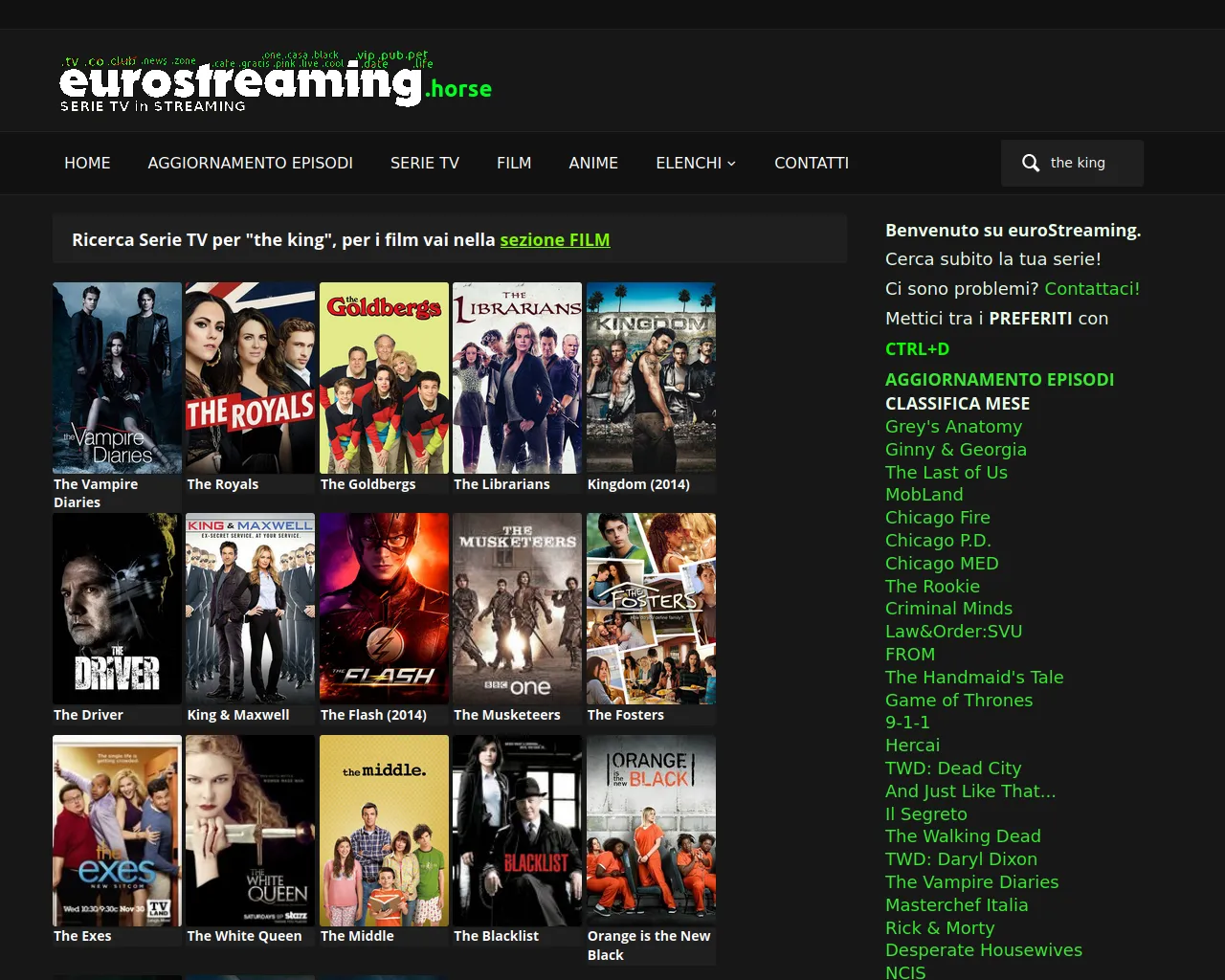1225x980 pixels.
Task: Click the magnifying glass search icon
Action: tap(1030, 163)
